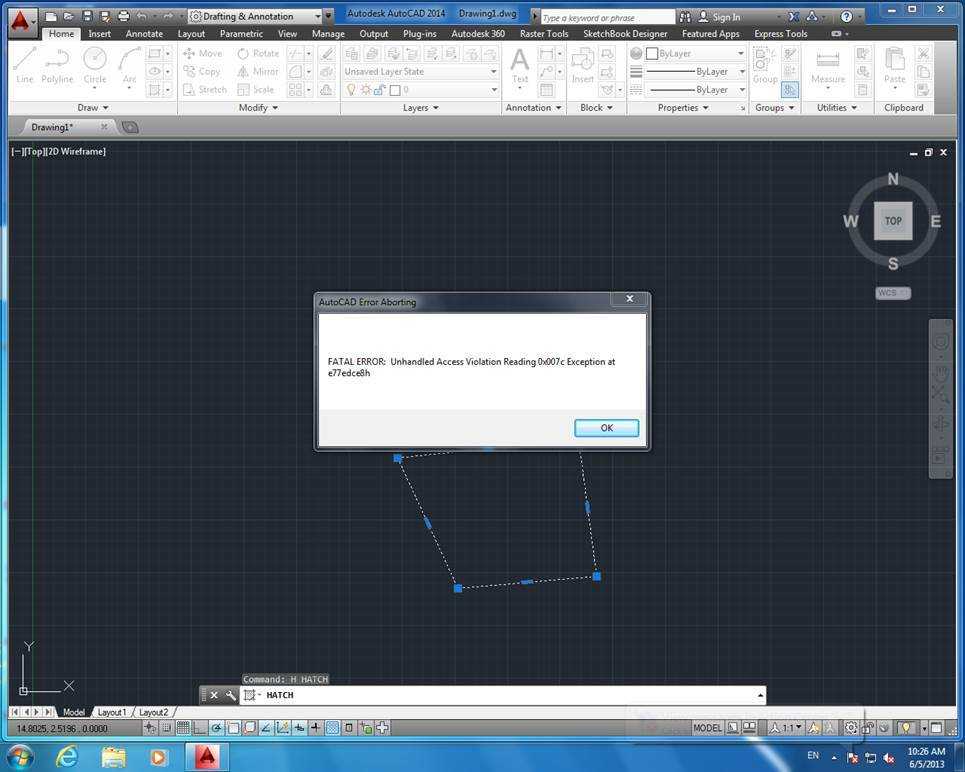Image resolution: width=965 pixels, height=772 pixels.
Task: Open Layer Properties manager icon
Action: (351, 54)
